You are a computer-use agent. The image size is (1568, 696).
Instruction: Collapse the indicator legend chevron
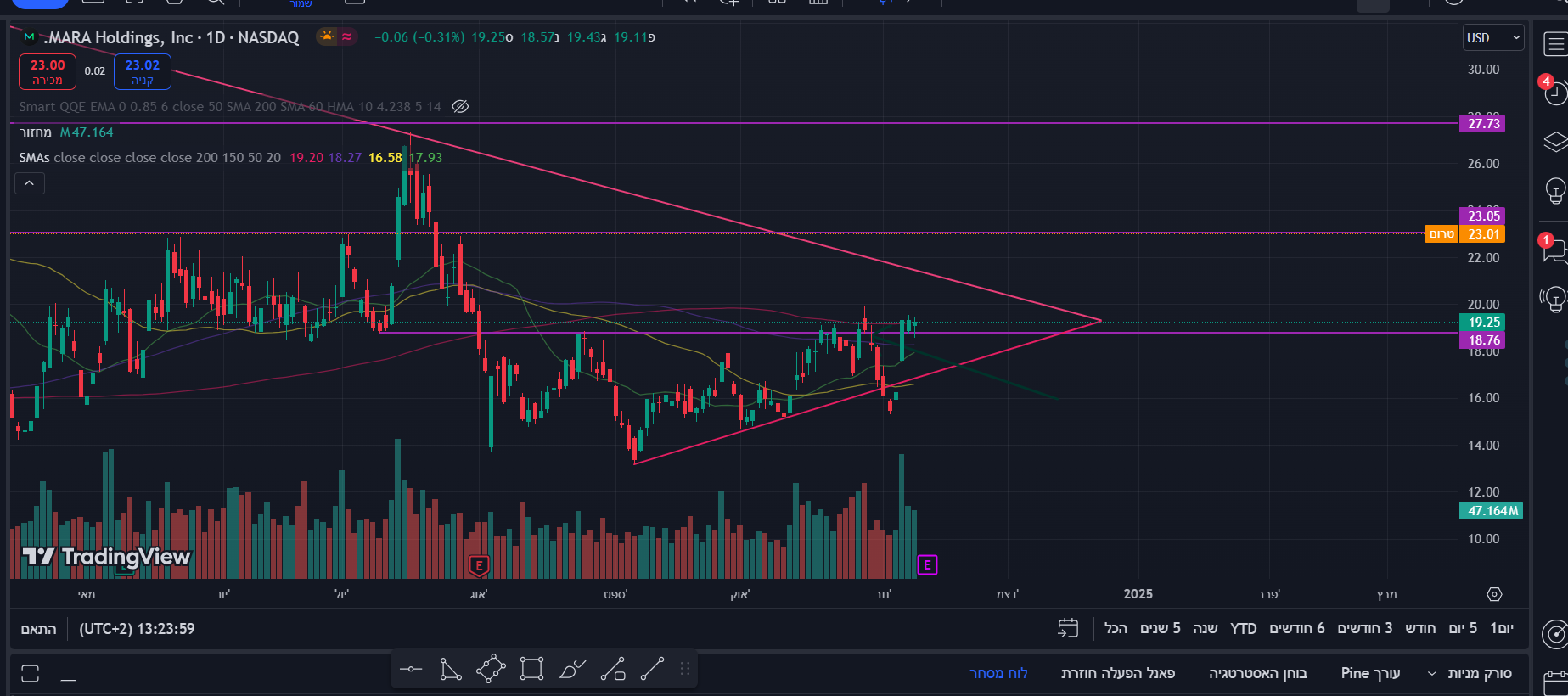click(x=30, y=183)
